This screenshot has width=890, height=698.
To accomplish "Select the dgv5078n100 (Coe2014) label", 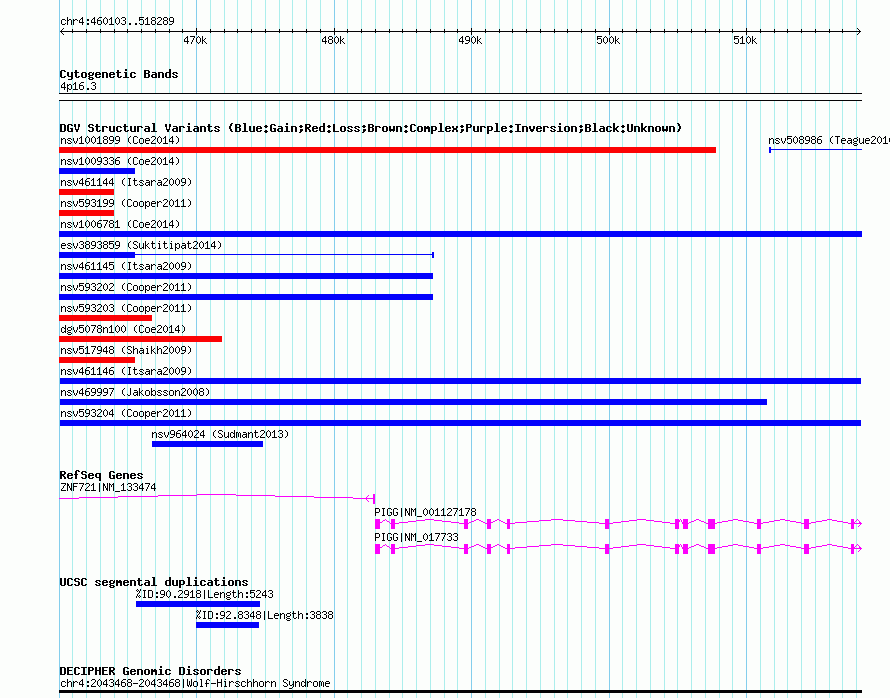I will [x=123, y=329].
